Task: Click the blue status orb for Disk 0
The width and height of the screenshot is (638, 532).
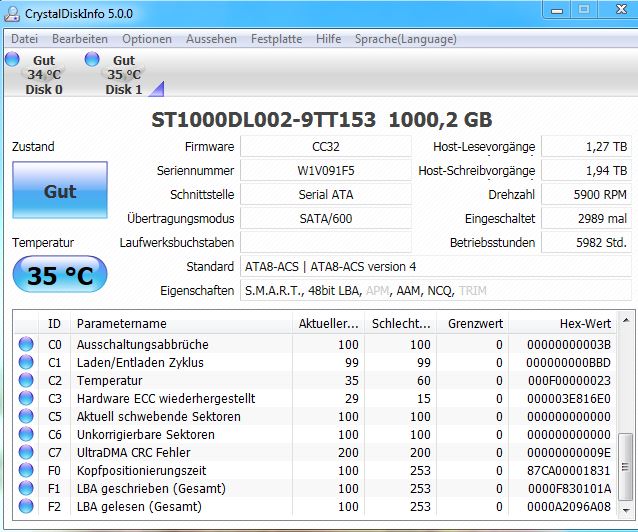Action: coord(12,59)
